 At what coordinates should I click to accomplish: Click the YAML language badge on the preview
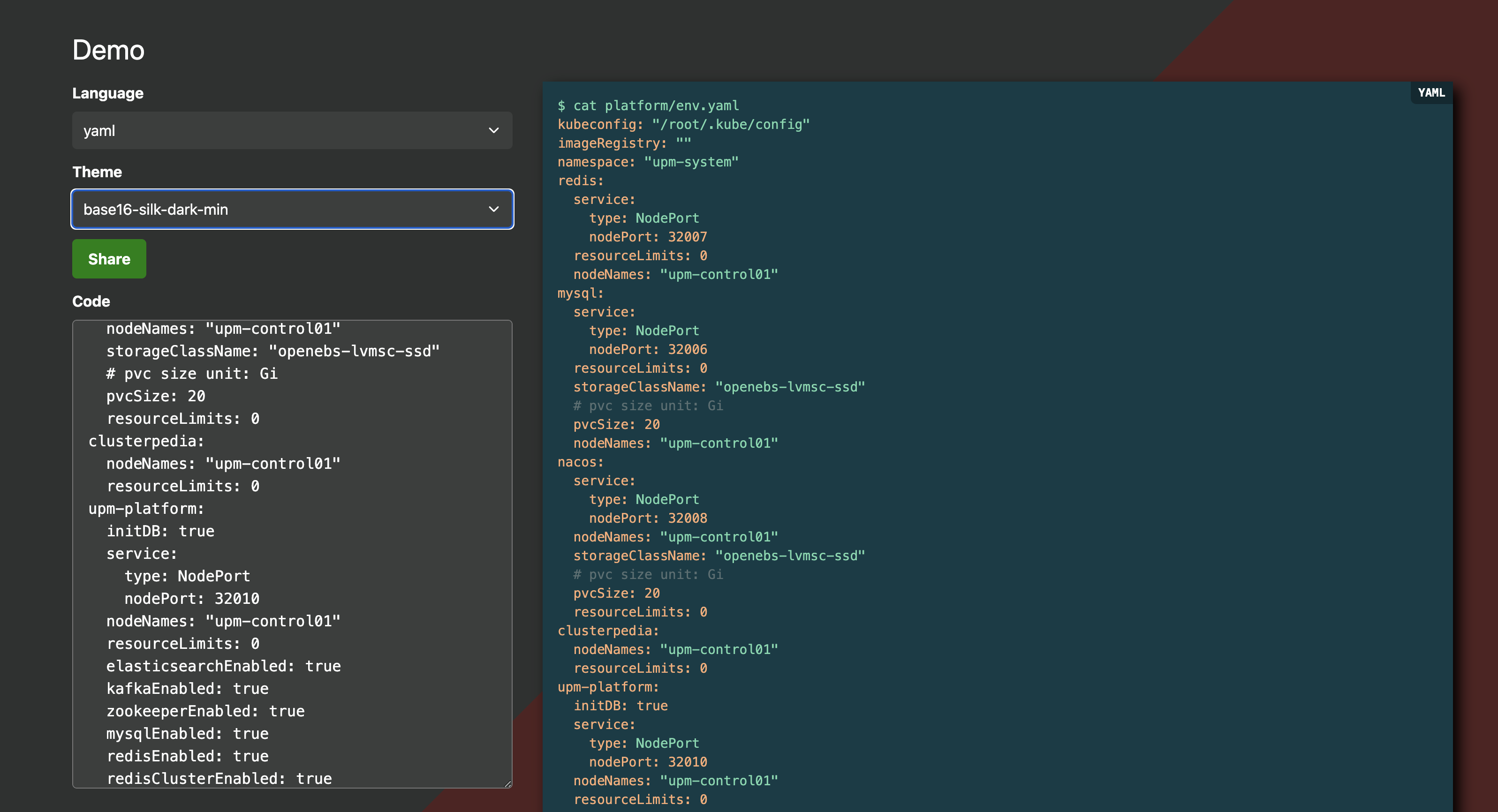1431,92
